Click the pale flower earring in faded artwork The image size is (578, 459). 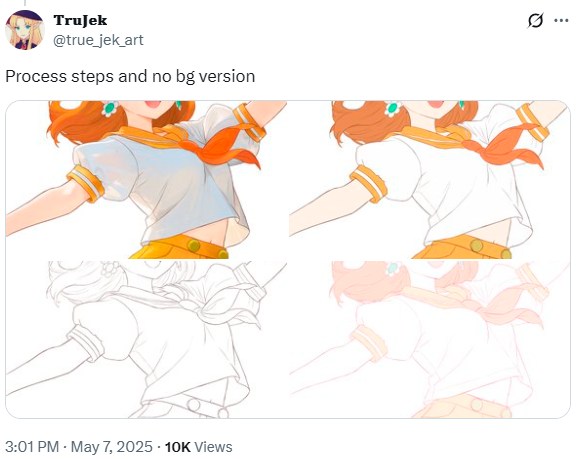click(394, 268)
